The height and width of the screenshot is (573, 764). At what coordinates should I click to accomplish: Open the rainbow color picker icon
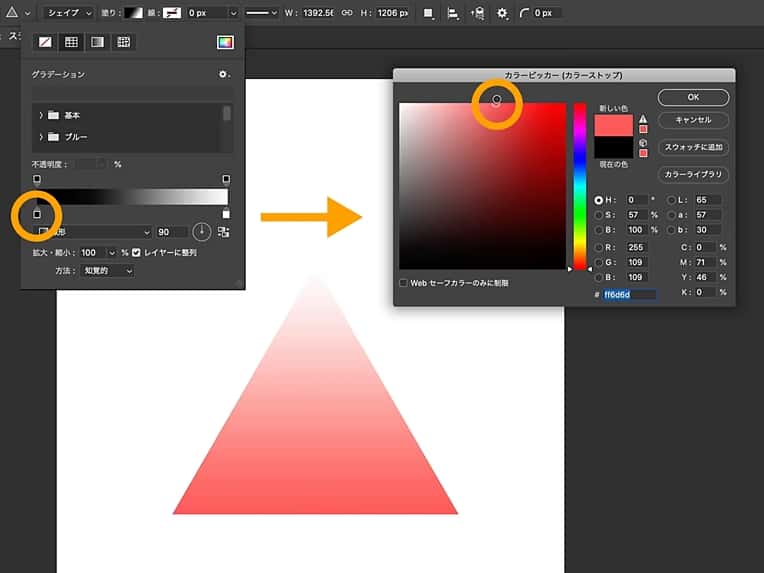tap(225, 42)
